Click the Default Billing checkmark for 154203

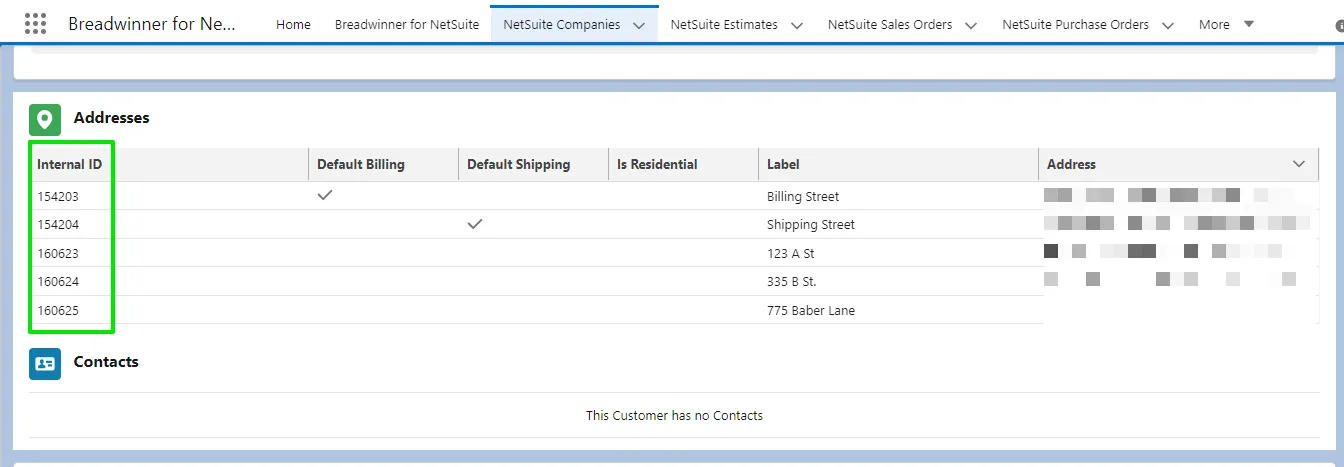[x=324, y=196]
